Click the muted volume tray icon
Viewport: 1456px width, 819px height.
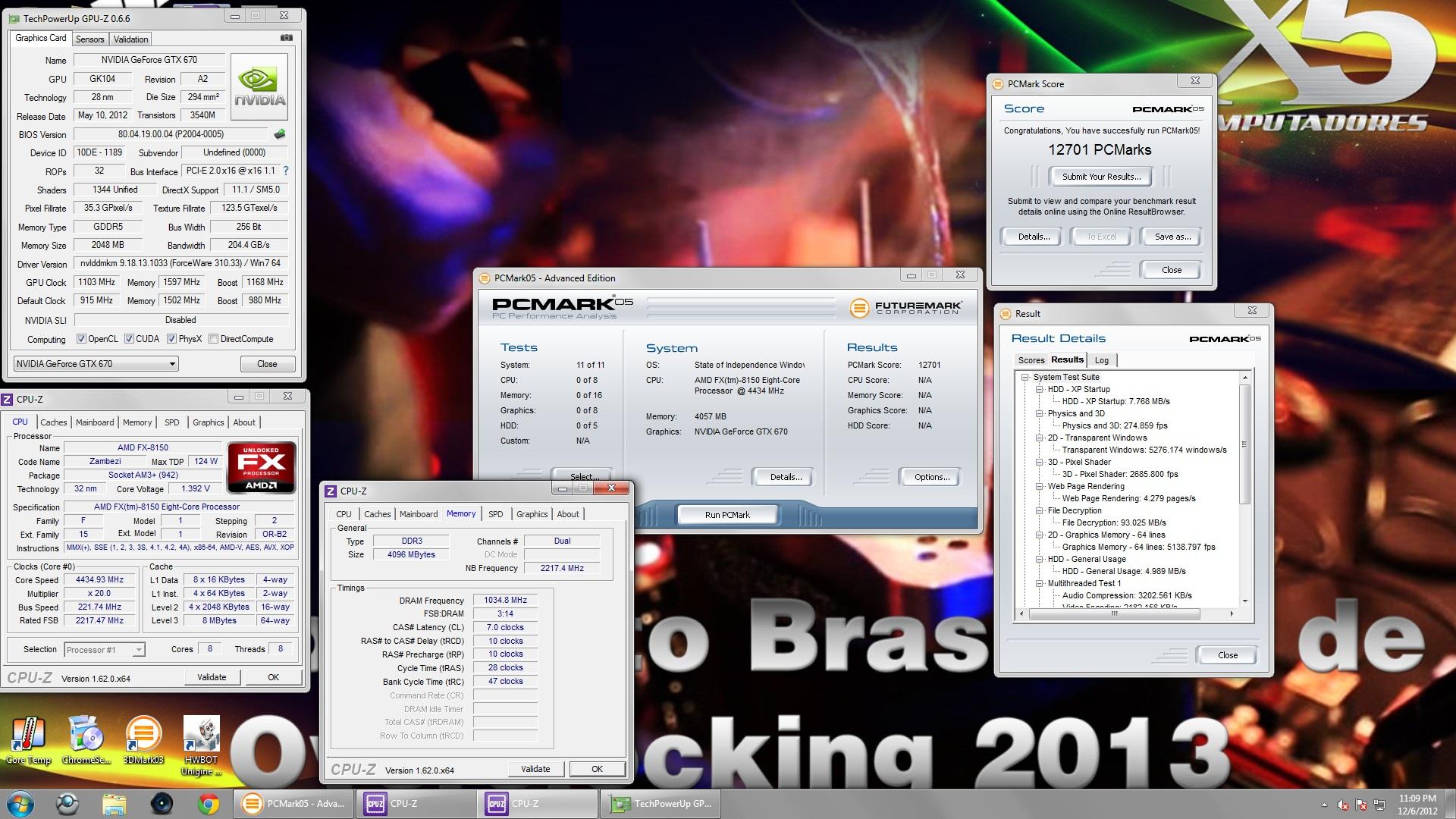point(1343,805)
